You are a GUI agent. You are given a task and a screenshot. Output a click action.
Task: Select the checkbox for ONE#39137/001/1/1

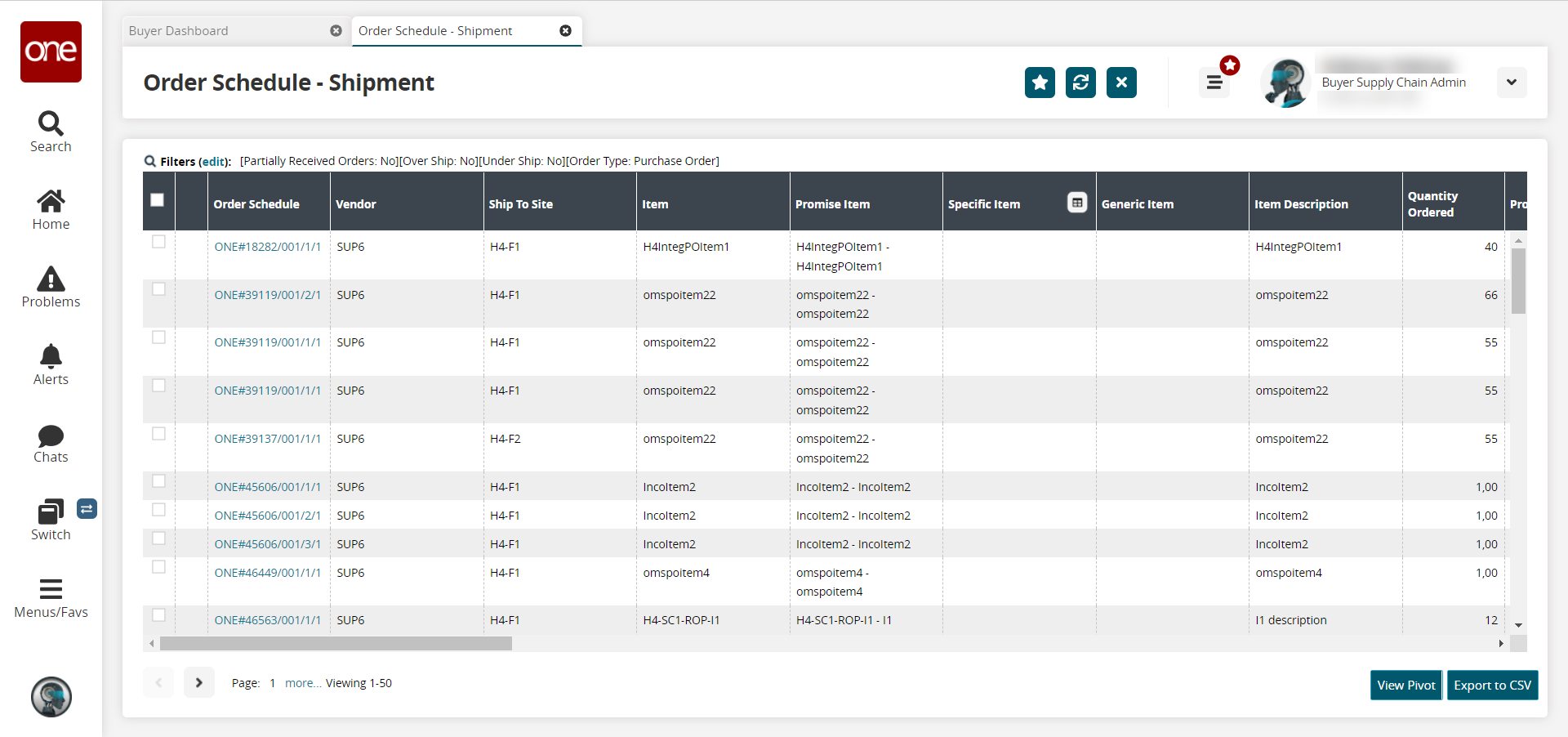click(158, 434)
